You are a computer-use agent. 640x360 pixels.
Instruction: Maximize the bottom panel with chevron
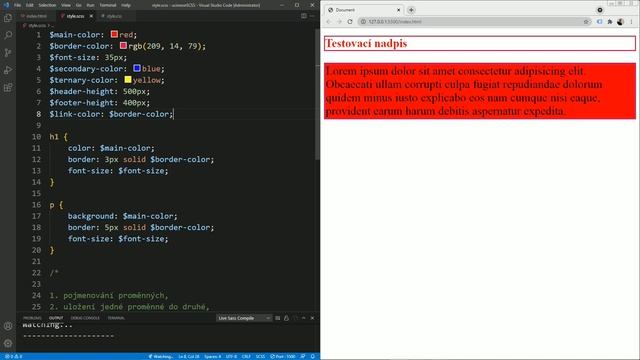pyautogui.click(x=304, y=318)
